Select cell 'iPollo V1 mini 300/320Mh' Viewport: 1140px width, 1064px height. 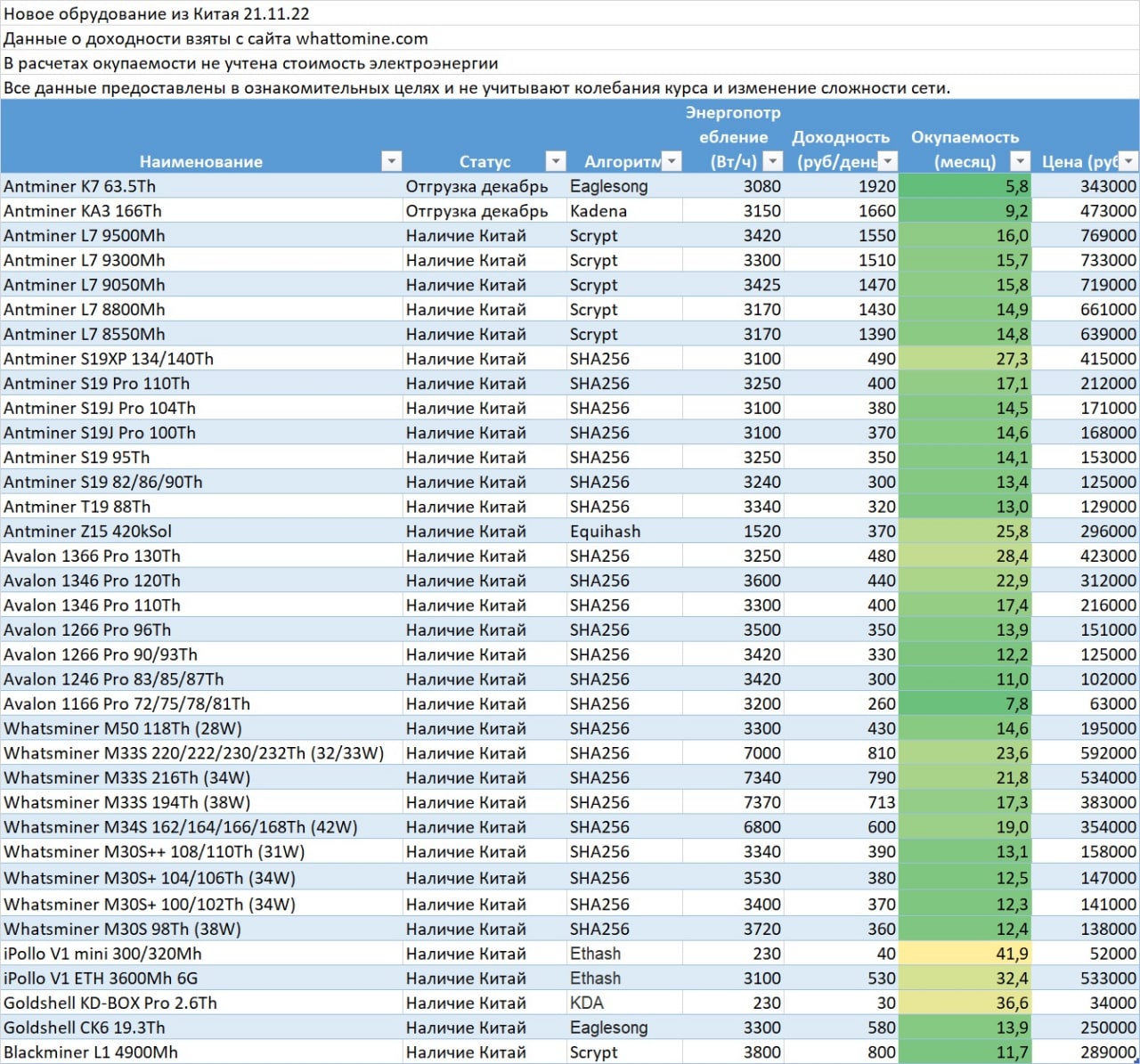click(201, 954)
